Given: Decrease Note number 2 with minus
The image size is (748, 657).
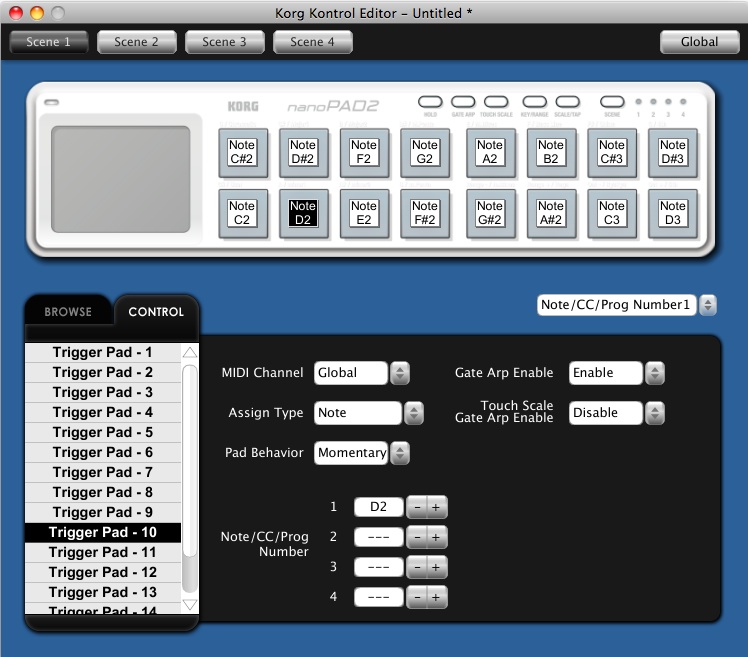Looking at the screenshot, I should pyautogui.click(x=417, y=537).
